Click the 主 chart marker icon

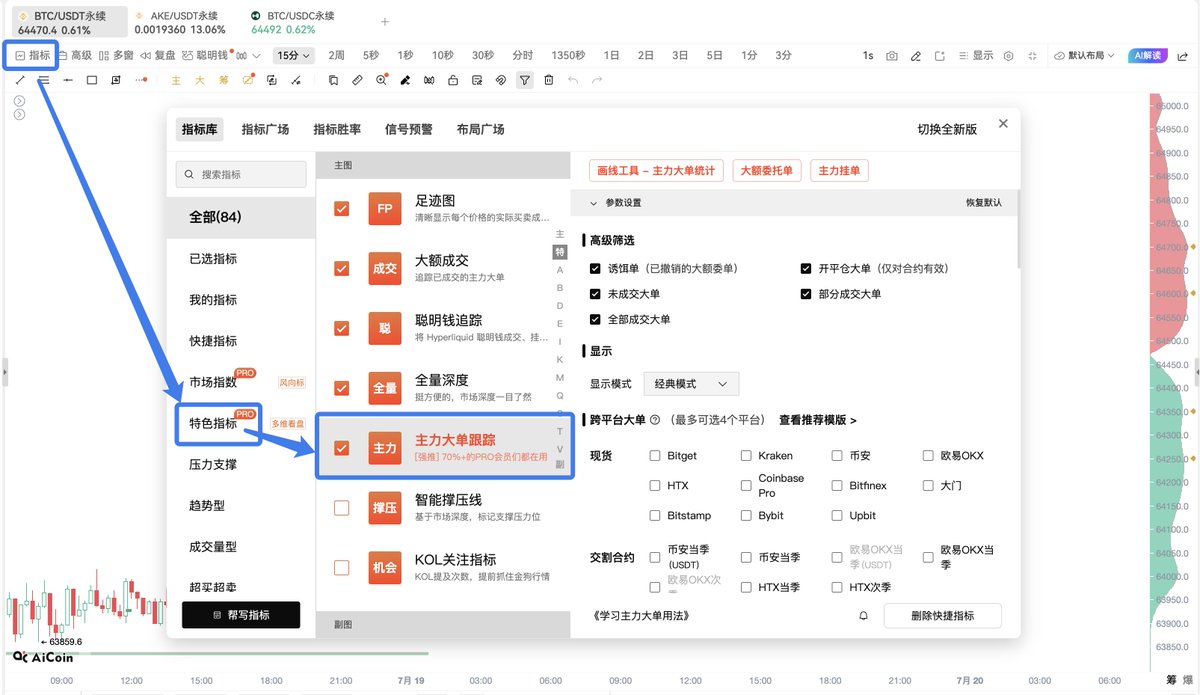(x=176, y=80)
